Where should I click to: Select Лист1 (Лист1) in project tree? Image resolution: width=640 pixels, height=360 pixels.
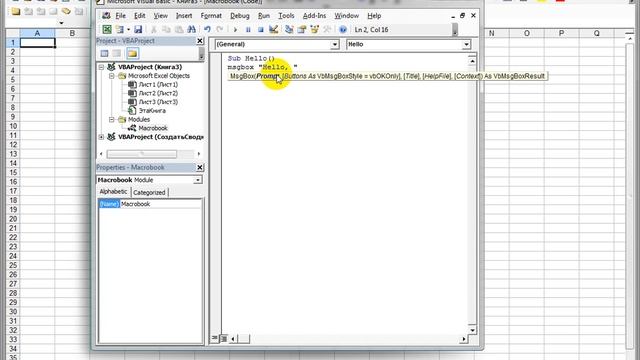point(158,84)
